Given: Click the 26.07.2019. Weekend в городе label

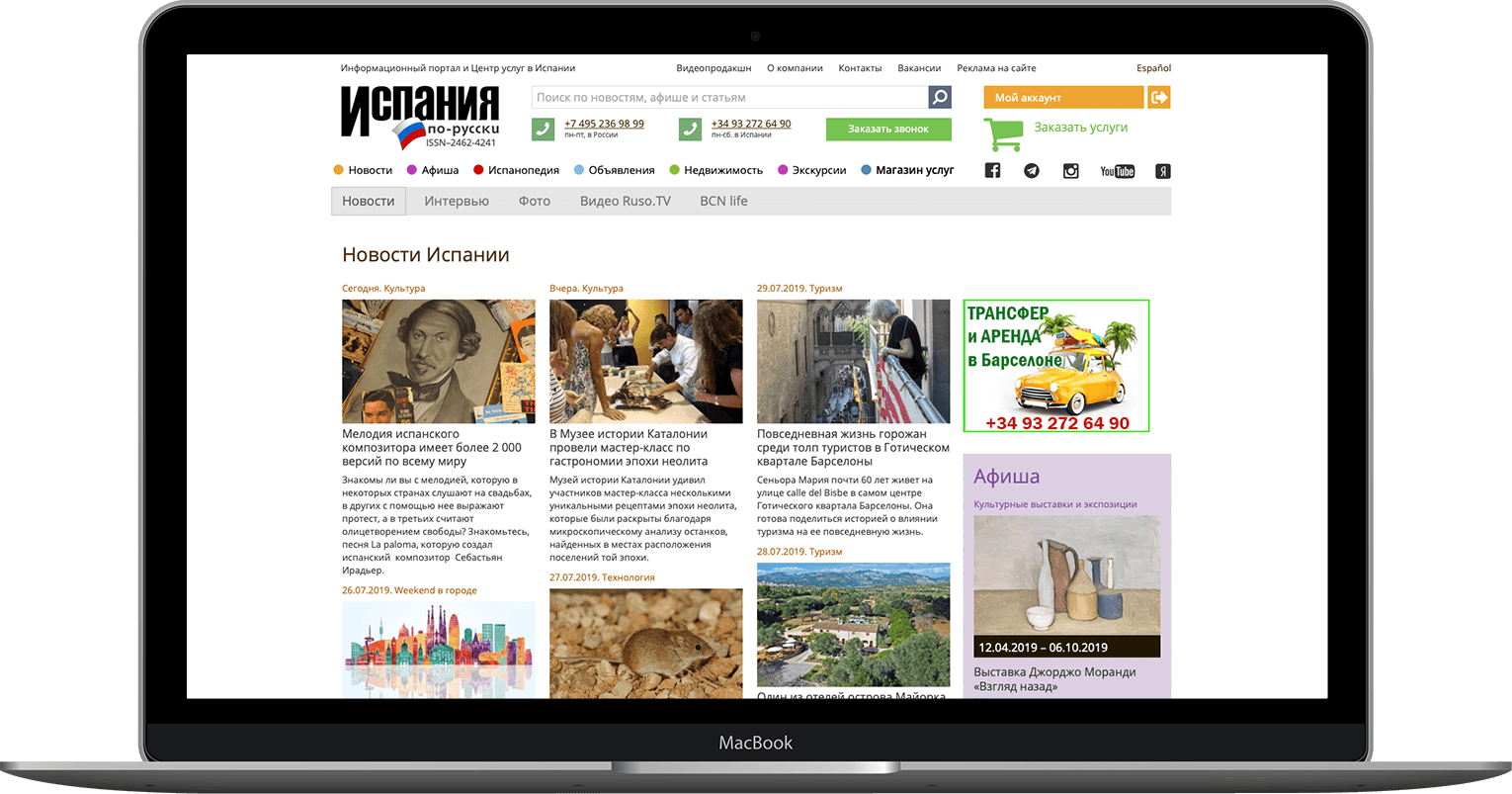Looking at the screenshot, I should click(x=409, y=590).
